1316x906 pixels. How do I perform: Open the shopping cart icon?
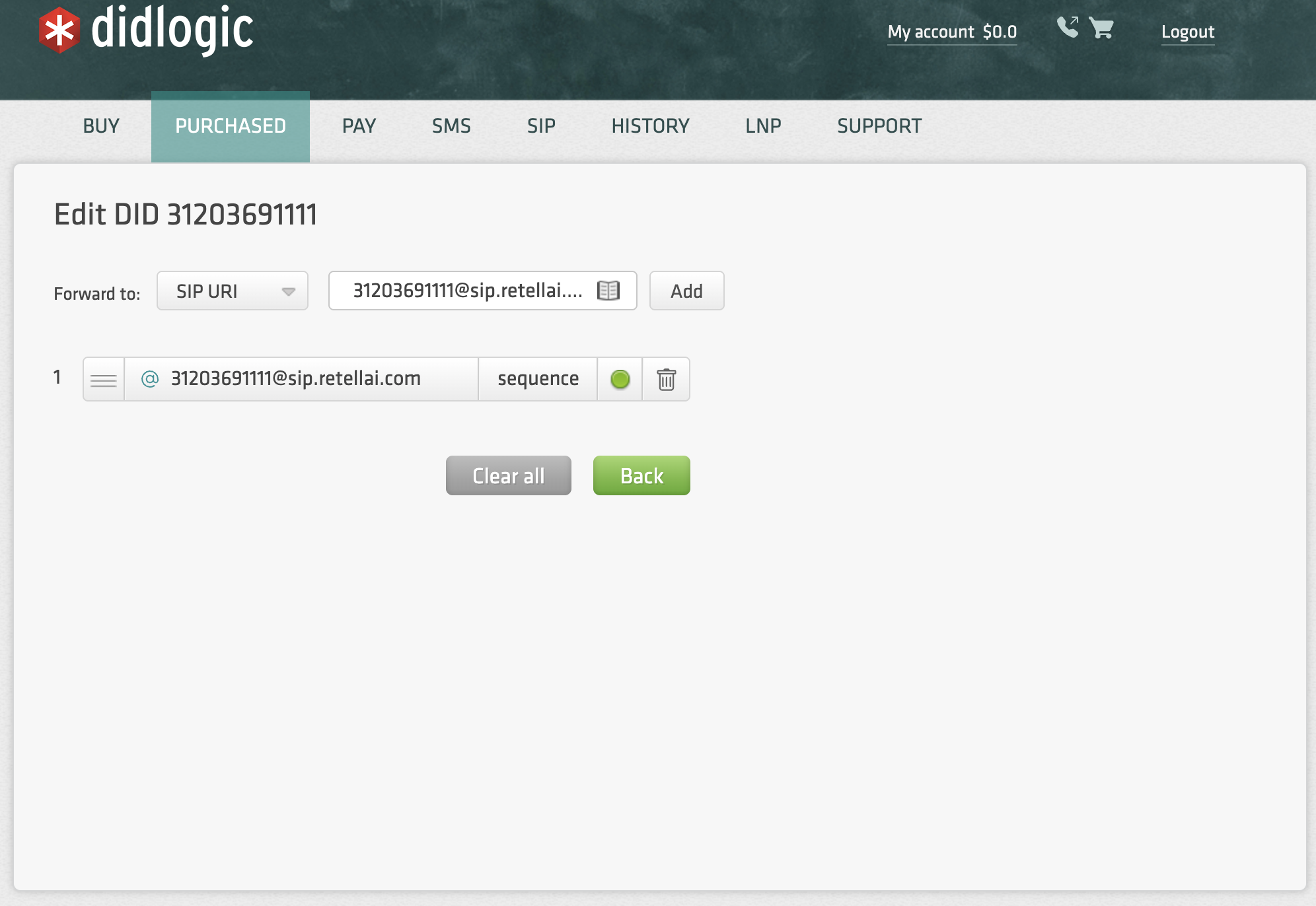click(1101, 28)
